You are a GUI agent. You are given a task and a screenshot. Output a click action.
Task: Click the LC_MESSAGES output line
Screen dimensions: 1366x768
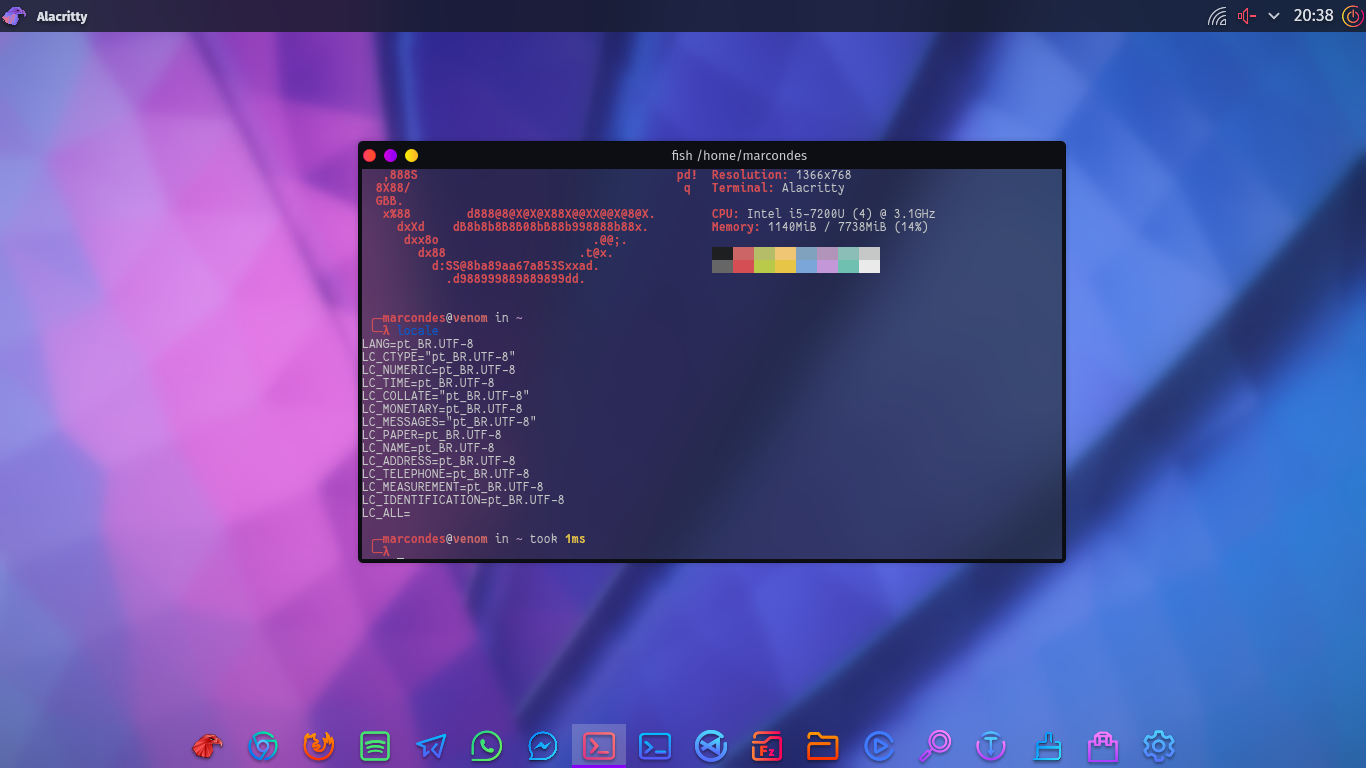tap(449, 422)
